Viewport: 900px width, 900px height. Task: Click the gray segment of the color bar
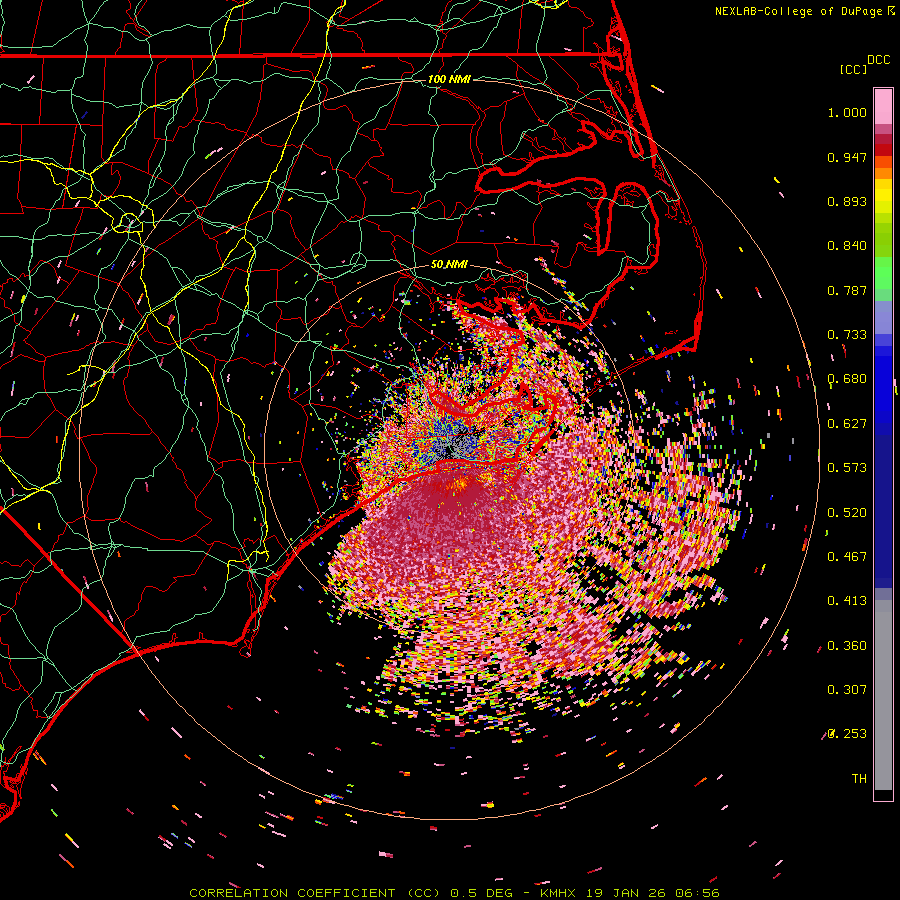(883, 695)
